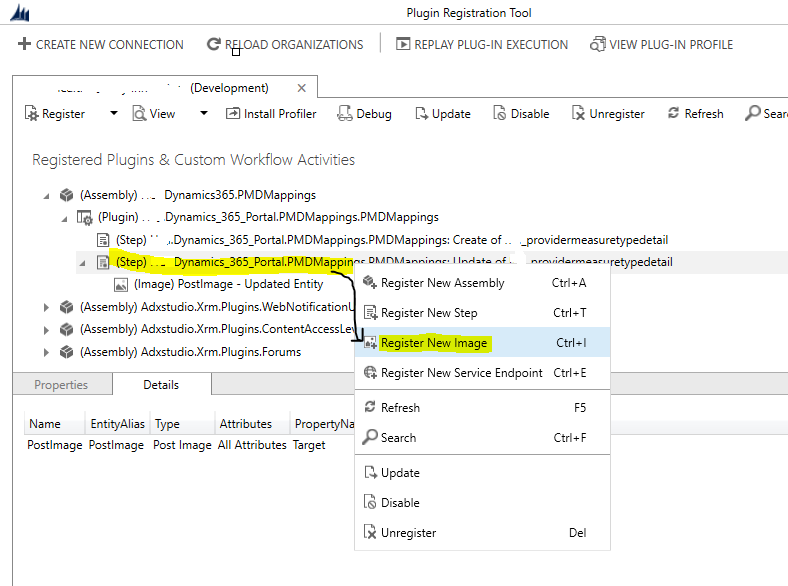Click the Replay Plug-in Execution icon

tap(403, 44)
